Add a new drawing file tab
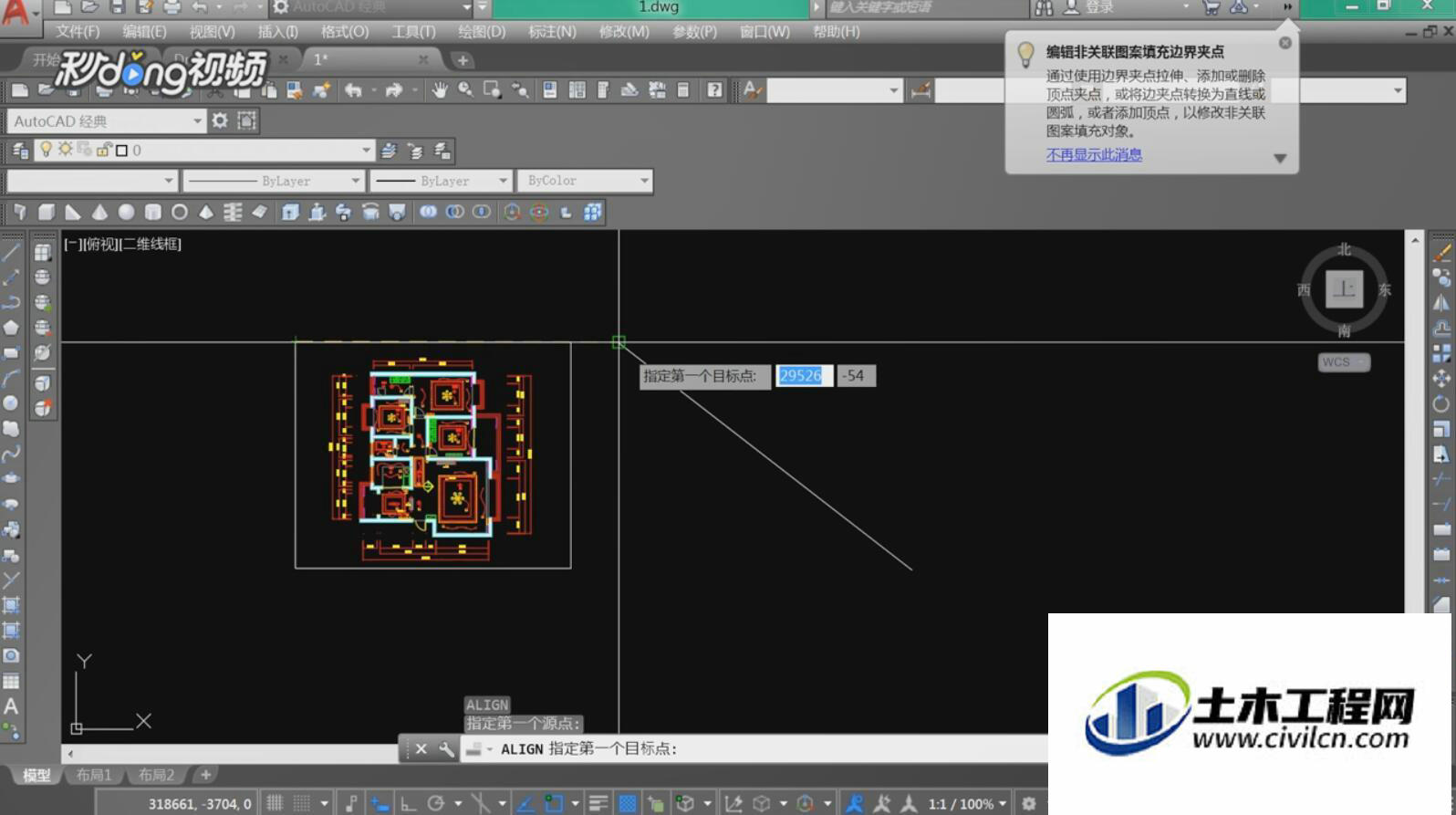This screenshot has width=1456, height=815. click(x=463, y=60)
